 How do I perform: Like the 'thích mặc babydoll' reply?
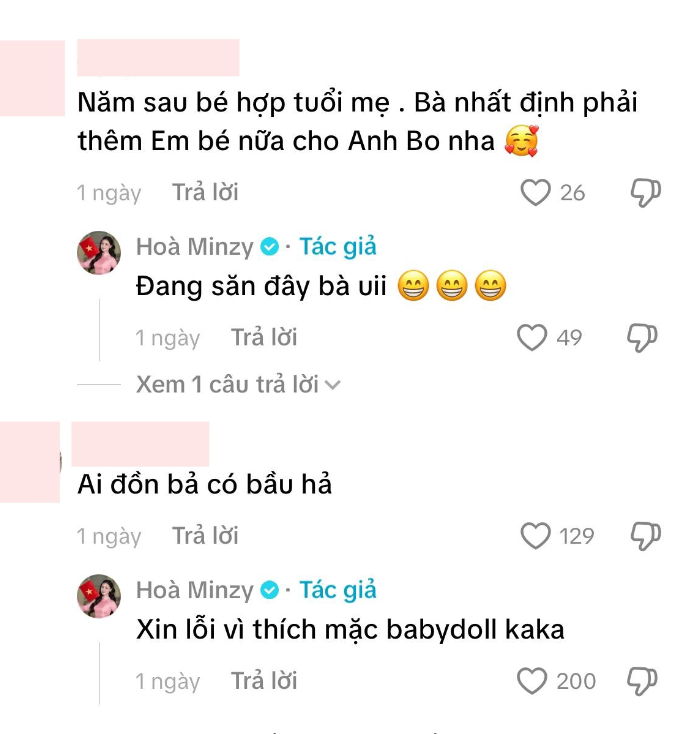coord(532,681)
